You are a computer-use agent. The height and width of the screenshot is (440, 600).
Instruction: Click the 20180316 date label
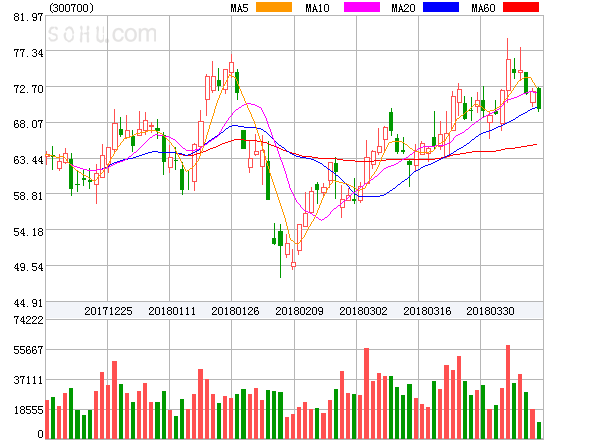427,311
